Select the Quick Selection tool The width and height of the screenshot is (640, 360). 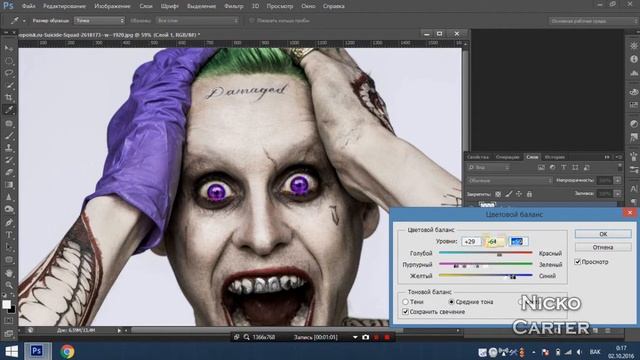pyautogui.click(x=9, y=85)
